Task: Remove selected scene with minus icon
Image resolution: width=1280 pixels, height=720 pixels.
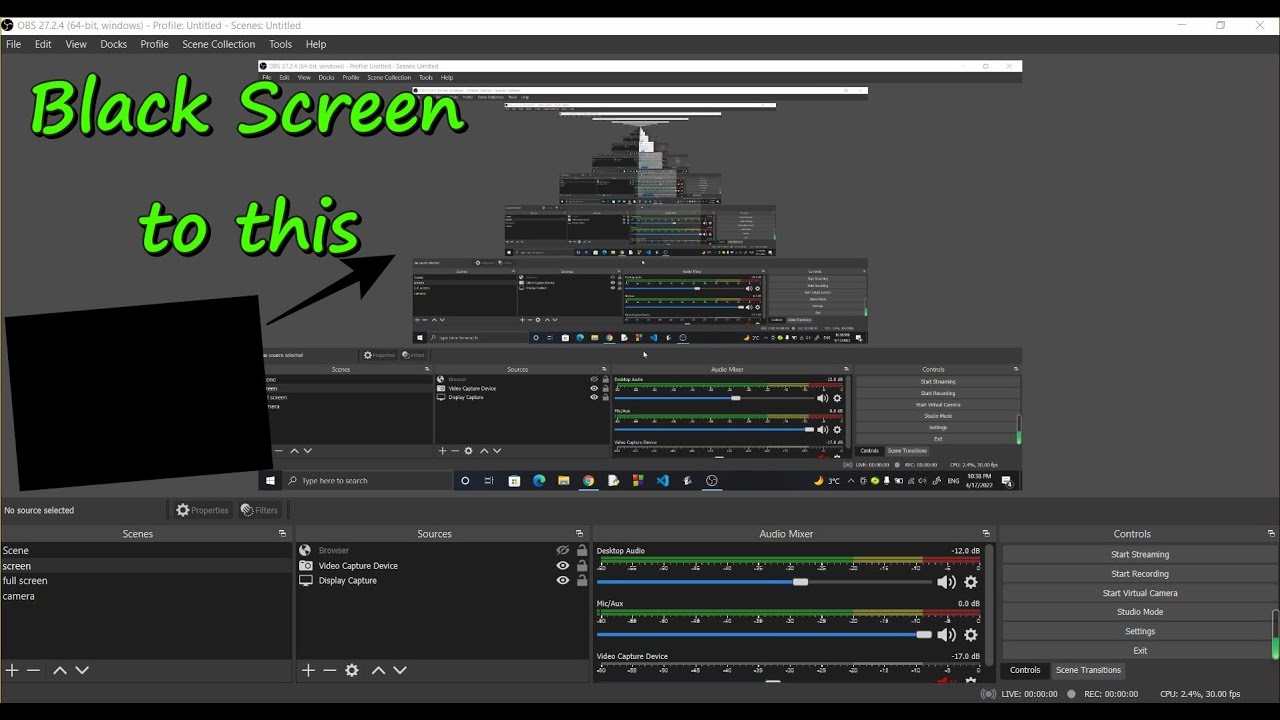Action: pos(34,671)
